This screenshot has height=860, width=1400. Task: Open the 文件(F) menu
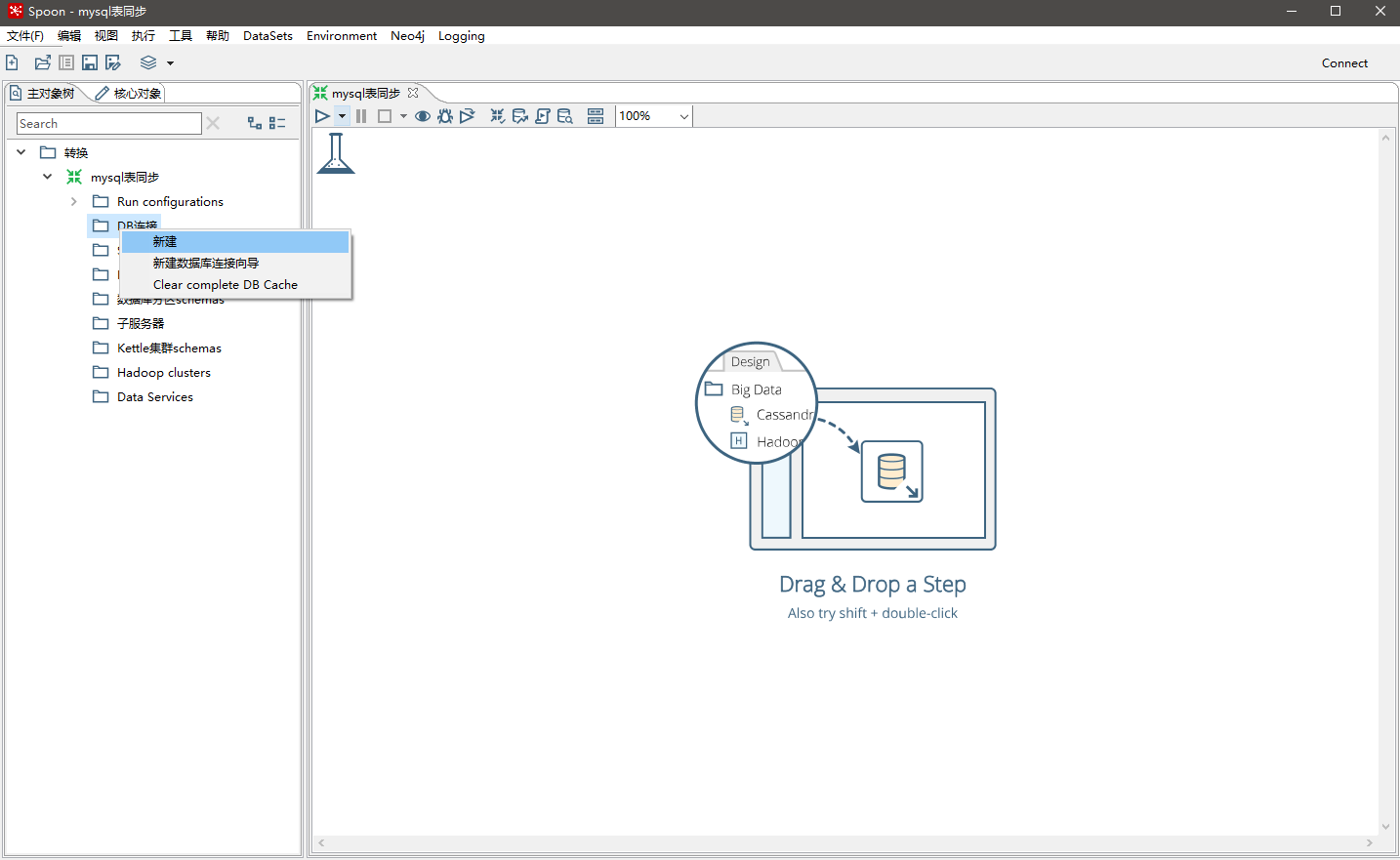[25, 36]
